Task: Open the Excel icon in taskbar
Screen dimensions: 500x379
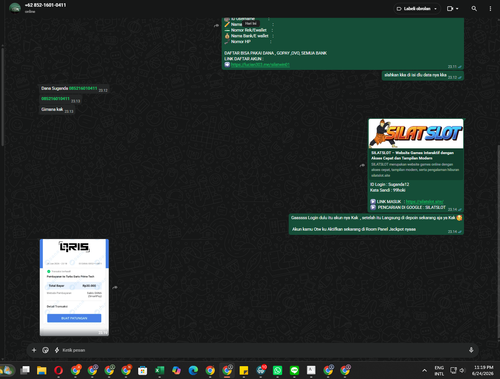Action: (160, 370)
